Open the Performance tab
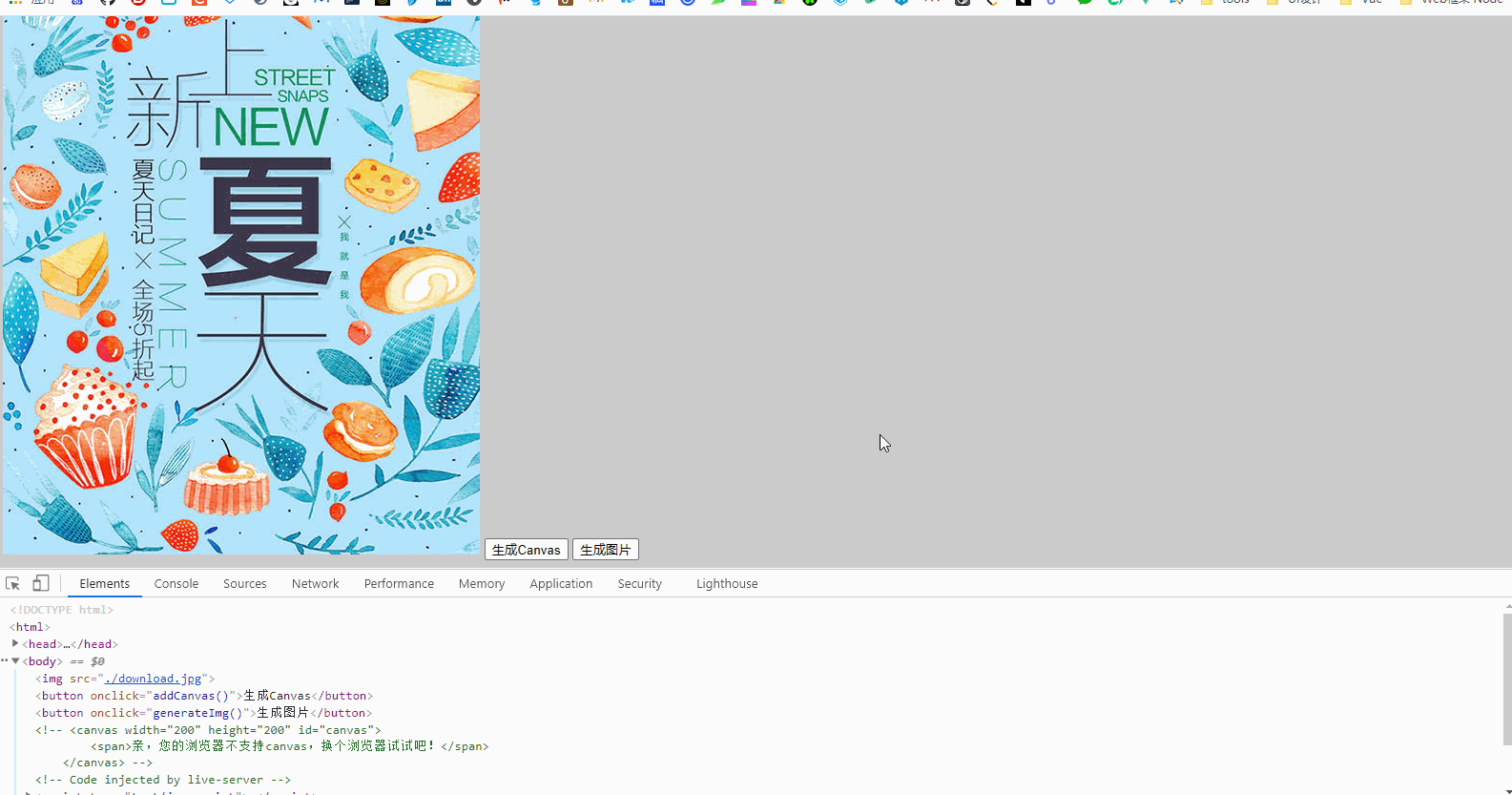Image resolution: width=1512 pixels, height=795 pixels. 399,583
